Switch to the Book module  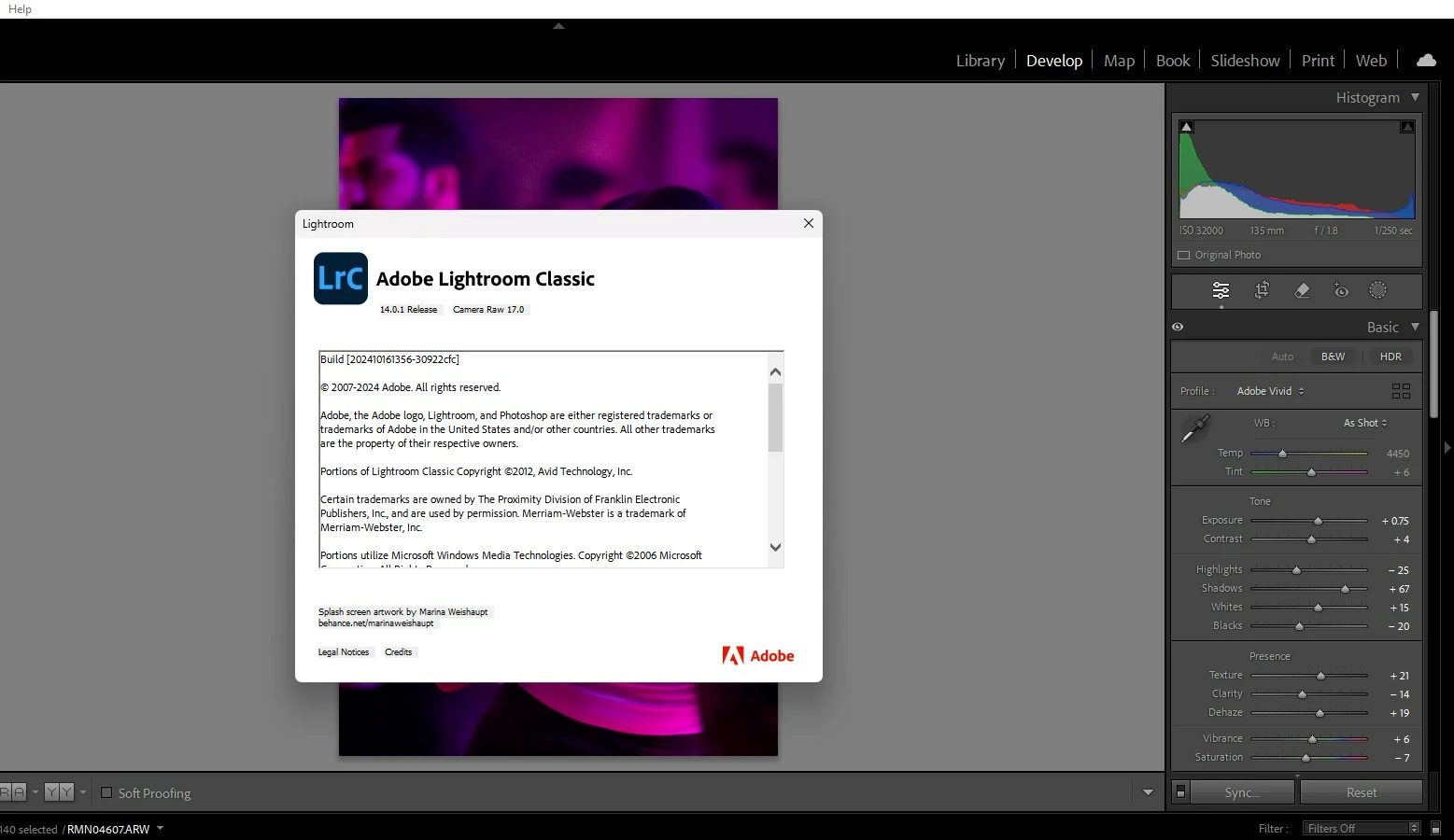click(1173, 60)
